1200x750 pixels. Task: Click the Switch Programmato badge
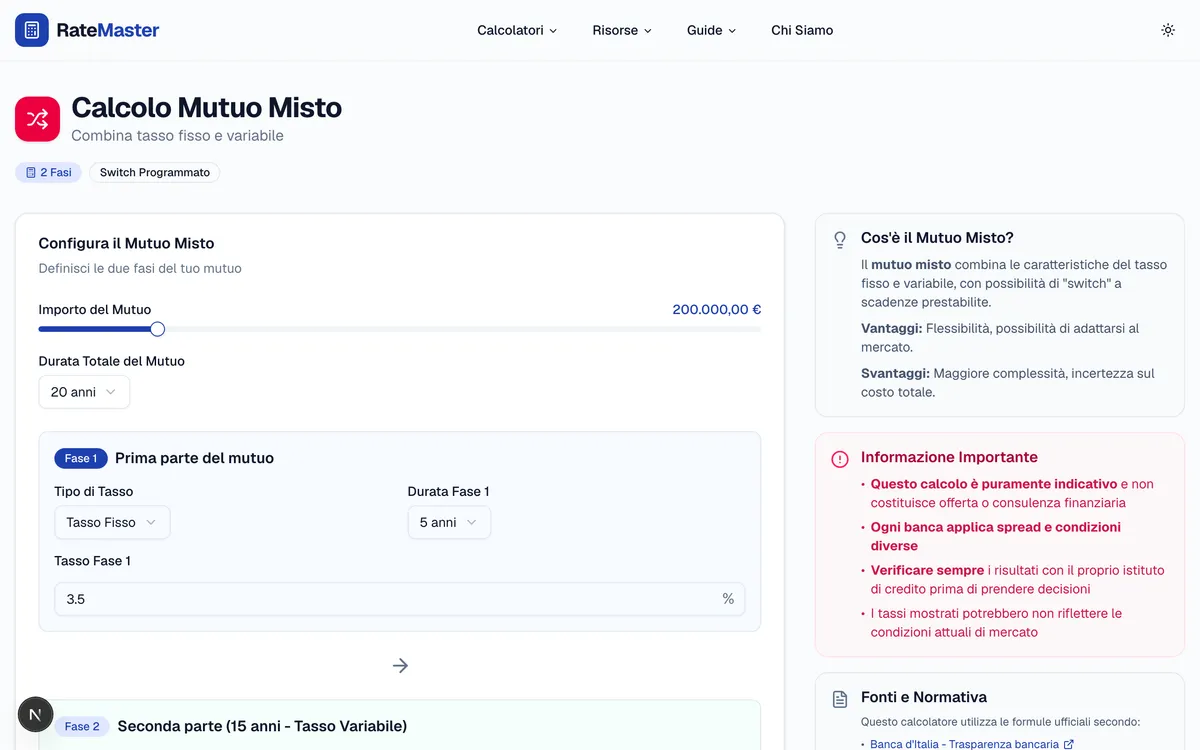(x=155, y=173)
